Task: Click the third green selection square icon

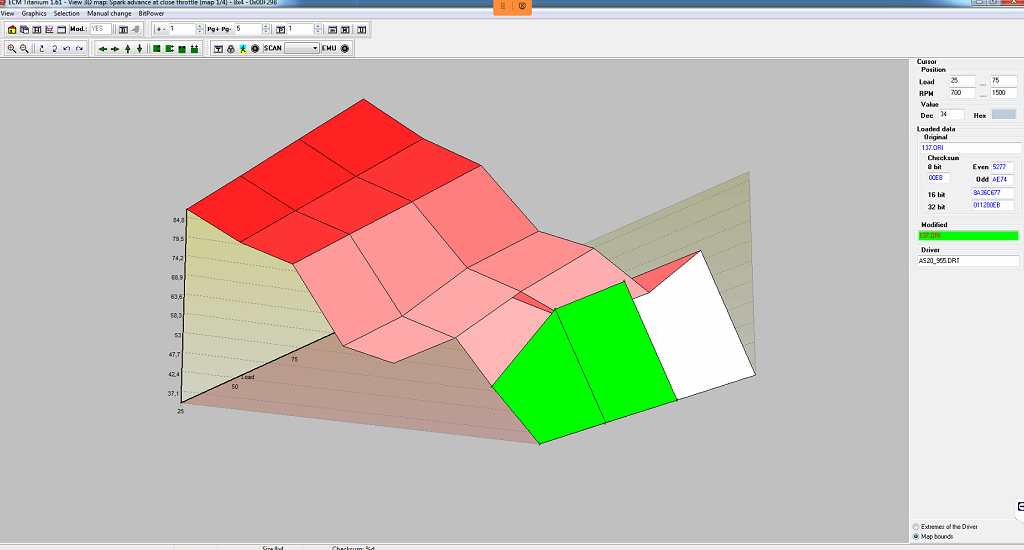Action: click(x=182, y=49)
